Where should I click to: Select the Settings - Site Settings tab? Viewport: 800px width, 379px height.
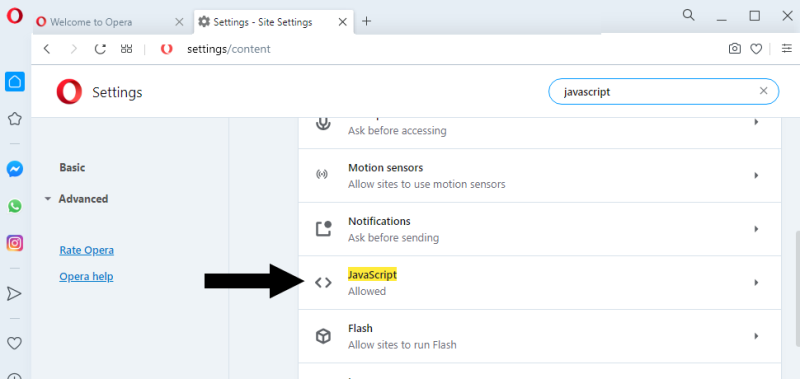coord(273,22)
